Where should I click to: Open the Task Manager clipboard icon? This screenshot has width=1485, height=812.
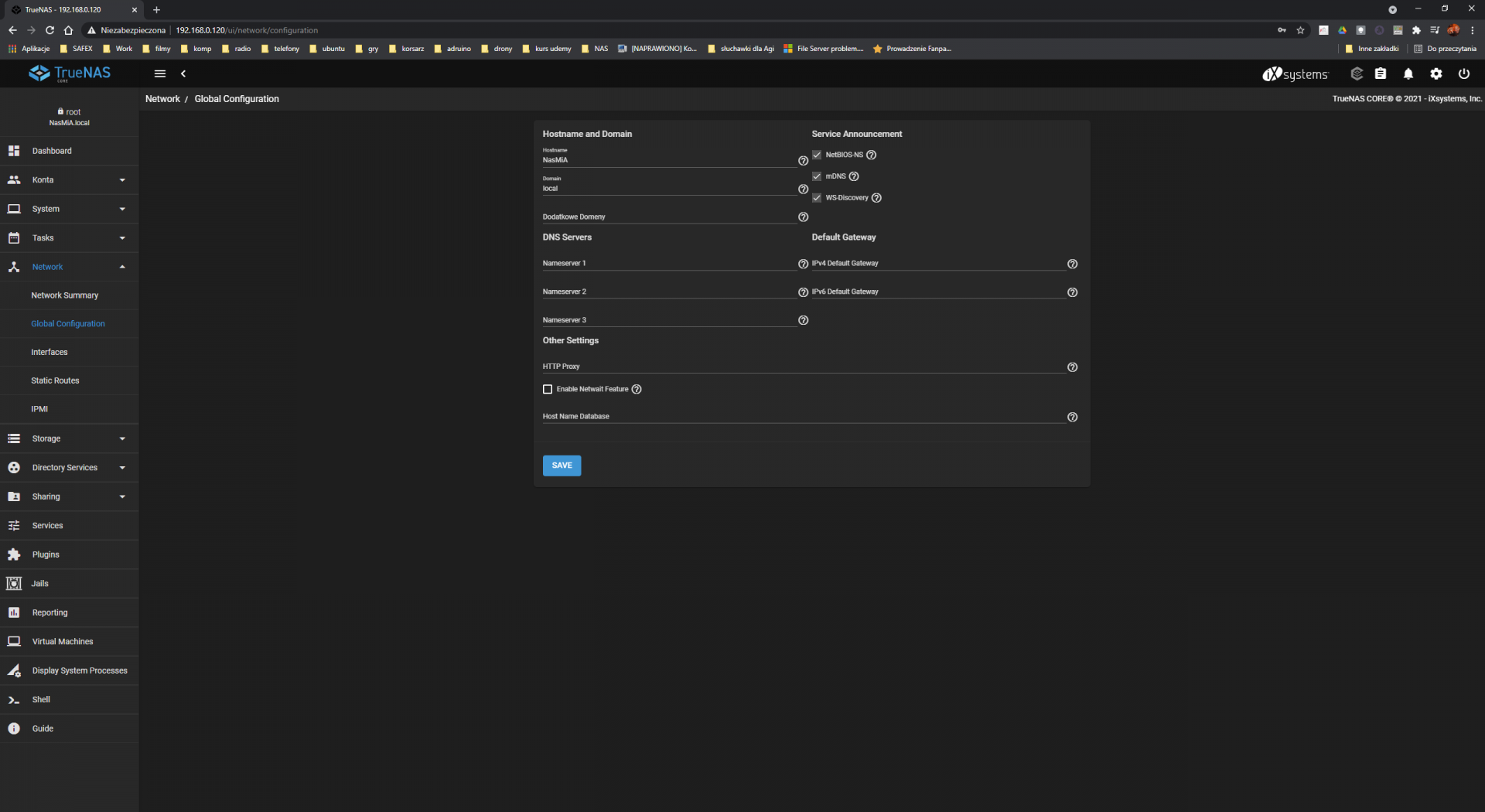pos(1381,73)
